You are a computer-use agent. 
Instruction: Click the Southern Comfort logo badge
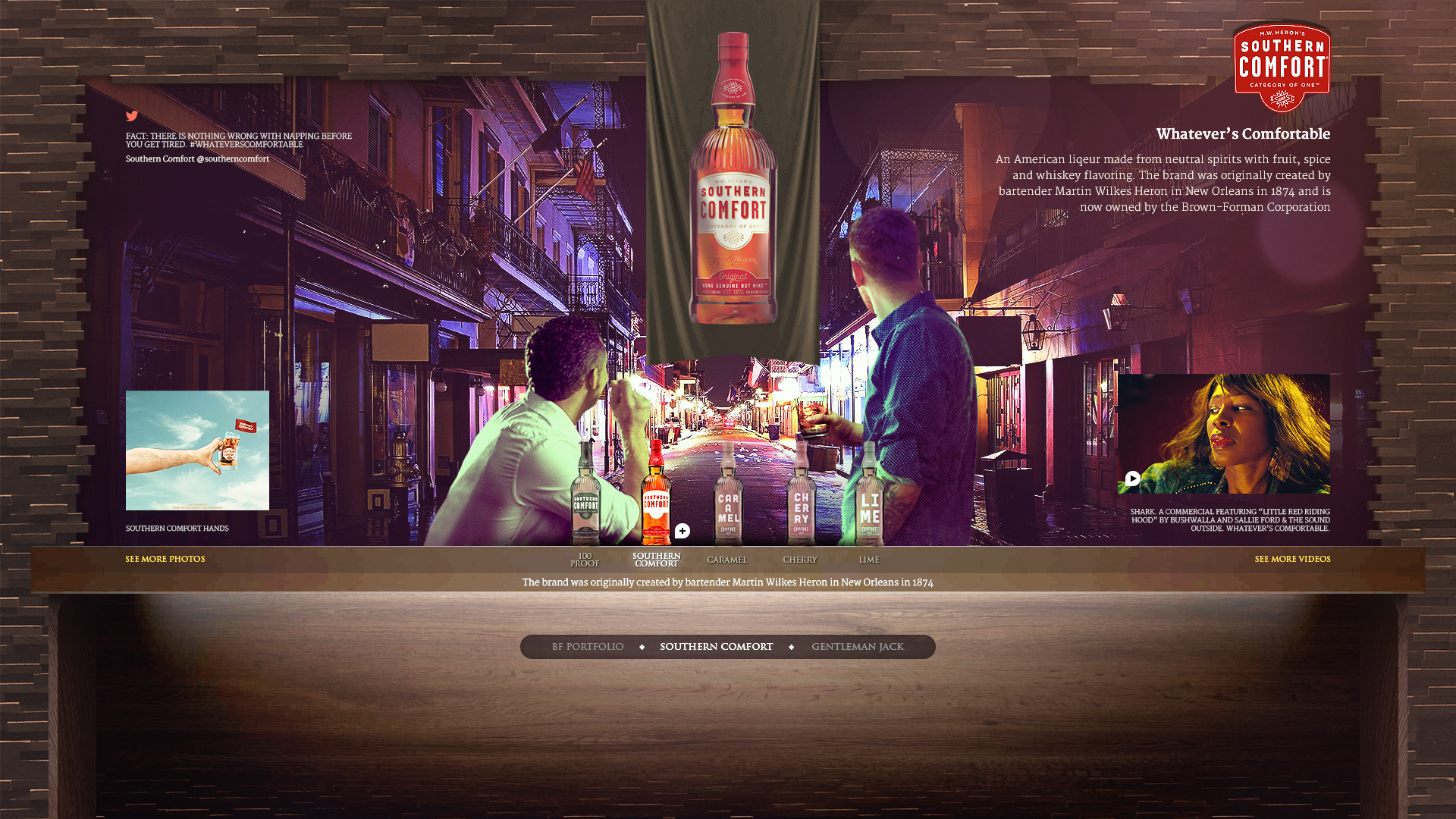pyautogui.click(x=1282, y=68)
